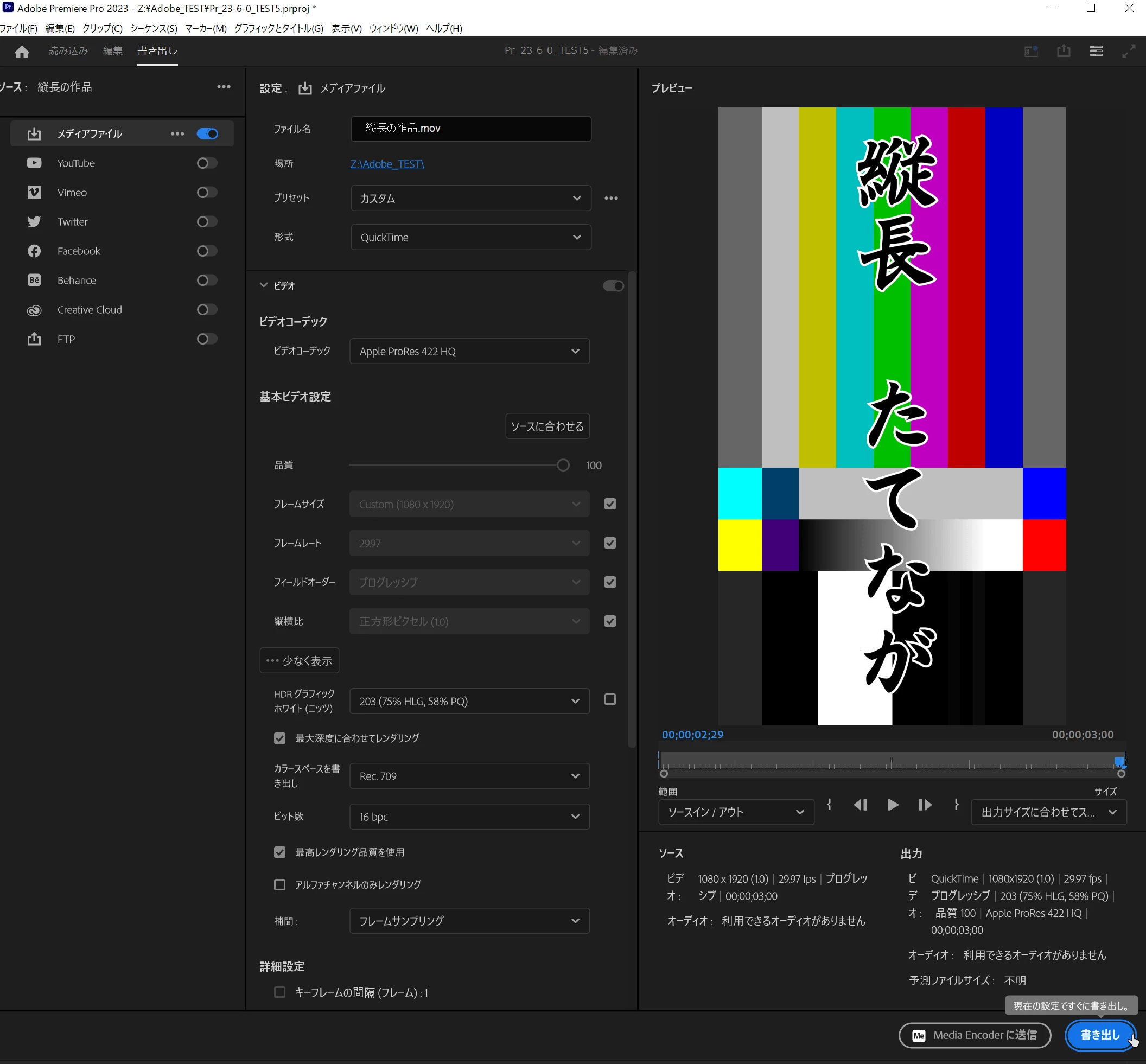Switch to the 読み込み tab
The height and width of the screenshot is (1064, 1146).
click(68, 50)
